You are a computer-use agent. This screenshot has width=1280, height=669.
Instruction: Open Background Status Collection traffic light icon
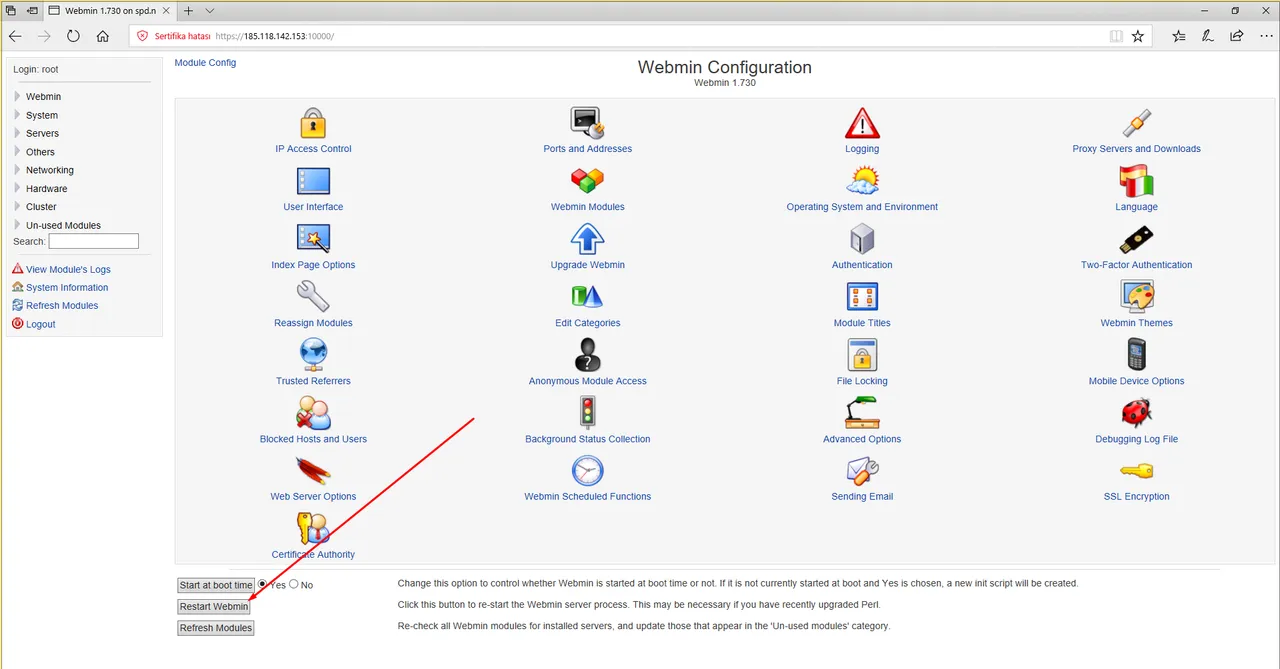588,413
